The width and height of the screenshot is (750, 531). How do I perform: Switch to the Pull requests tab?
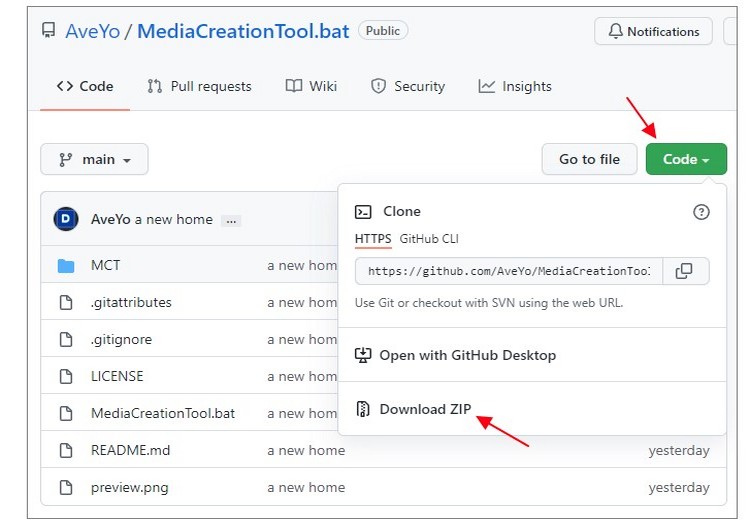199,86
